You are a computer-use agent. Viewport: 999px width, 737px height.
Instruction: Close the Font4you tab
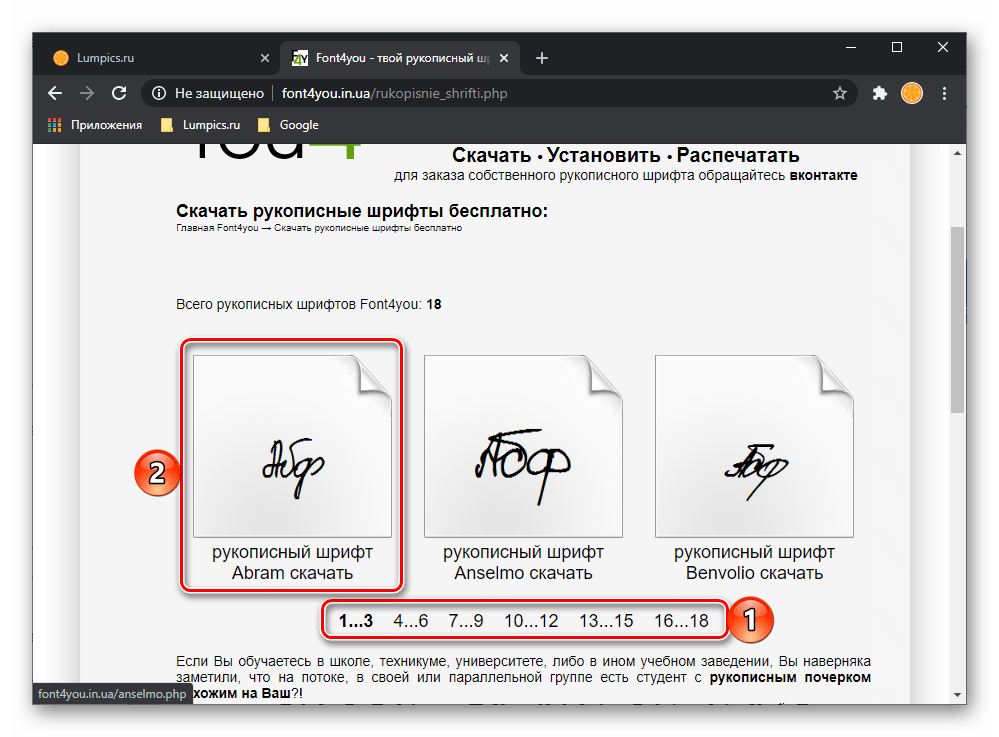(x=507, y=58)
